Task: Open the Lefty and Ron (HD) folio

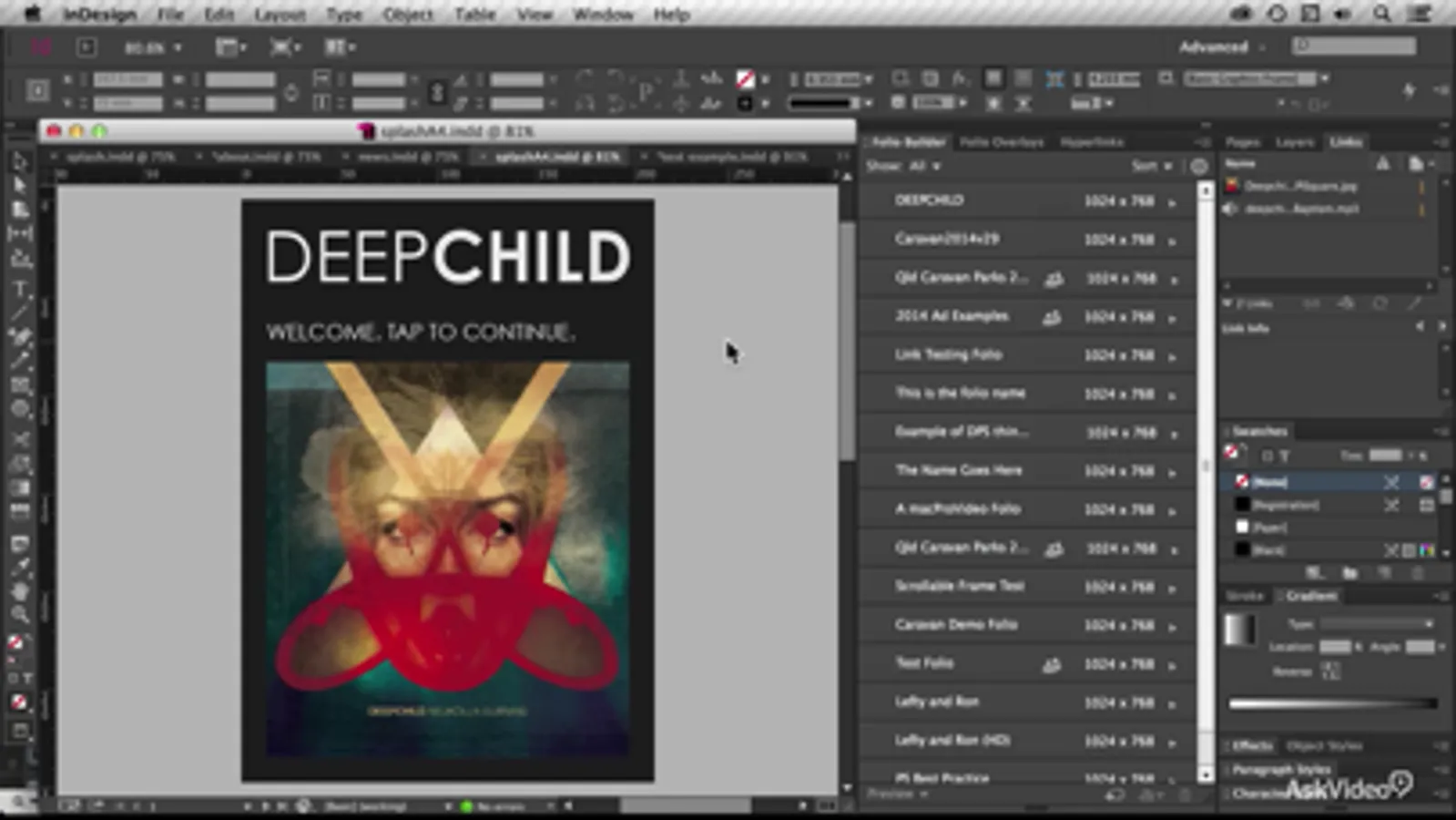Action: (x=1027, y=741)
